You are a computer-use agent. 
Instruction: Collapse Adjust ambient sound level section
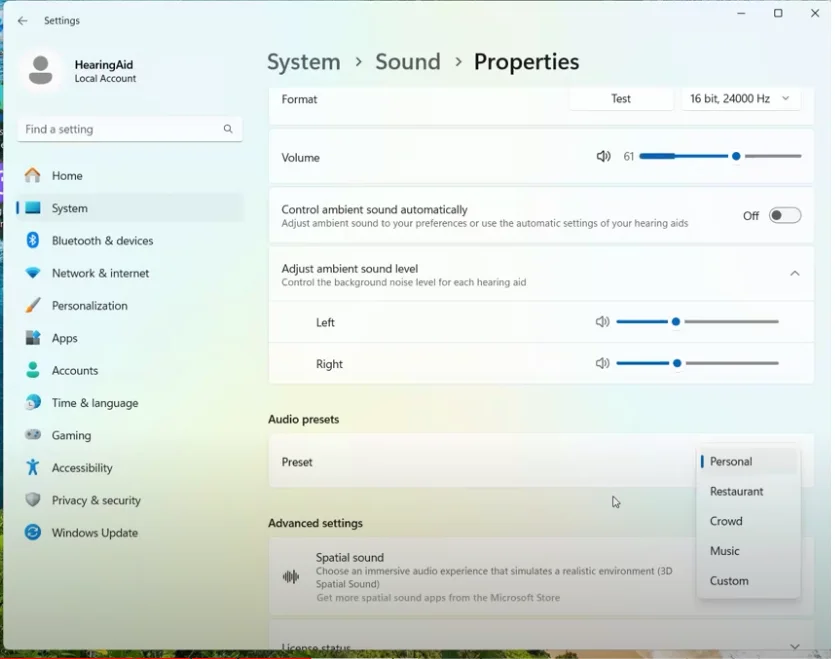pyautogui.click(x=795, y=274)
